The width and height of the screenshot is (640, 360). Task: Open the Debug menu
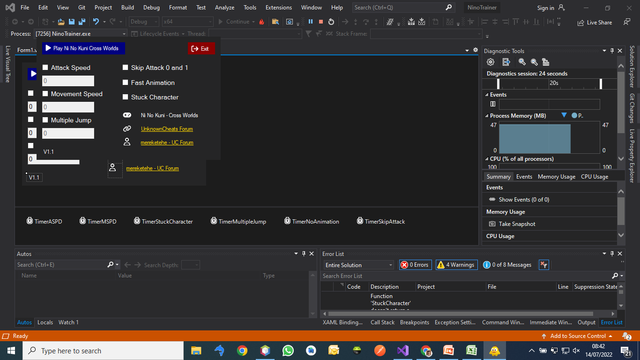[151, 7]
